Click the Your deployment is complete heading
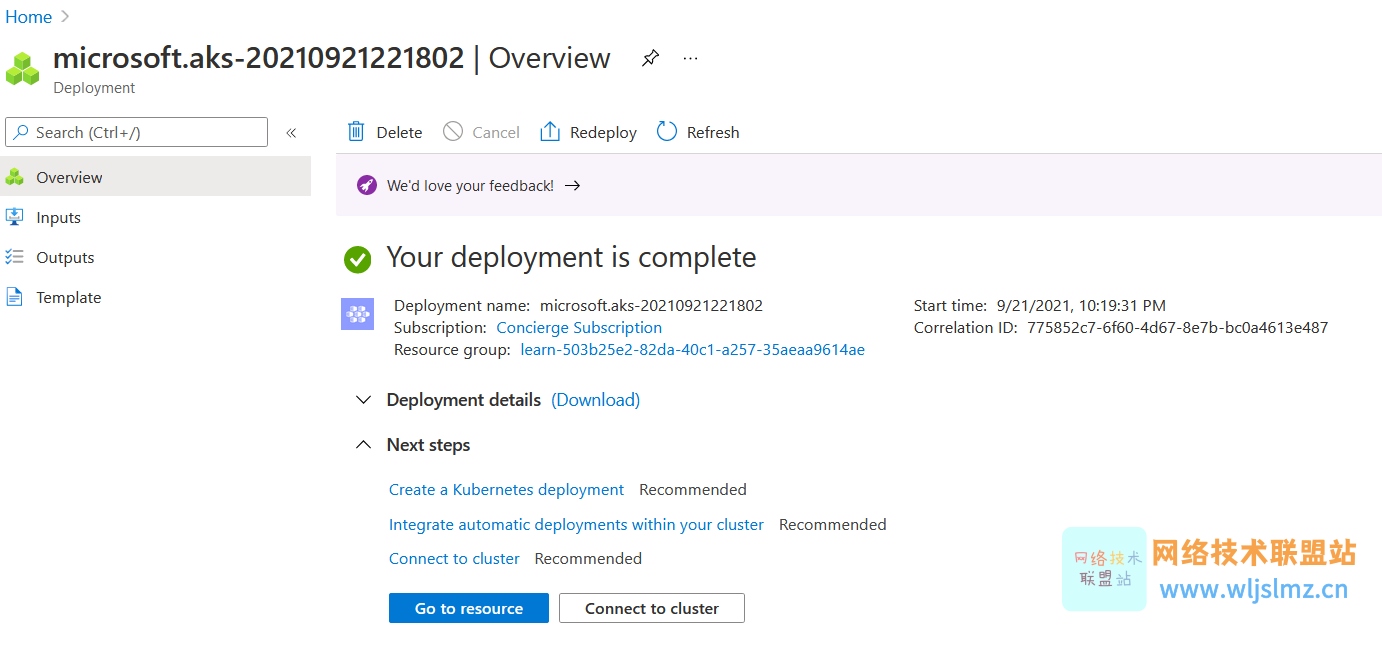 (571, 258)
